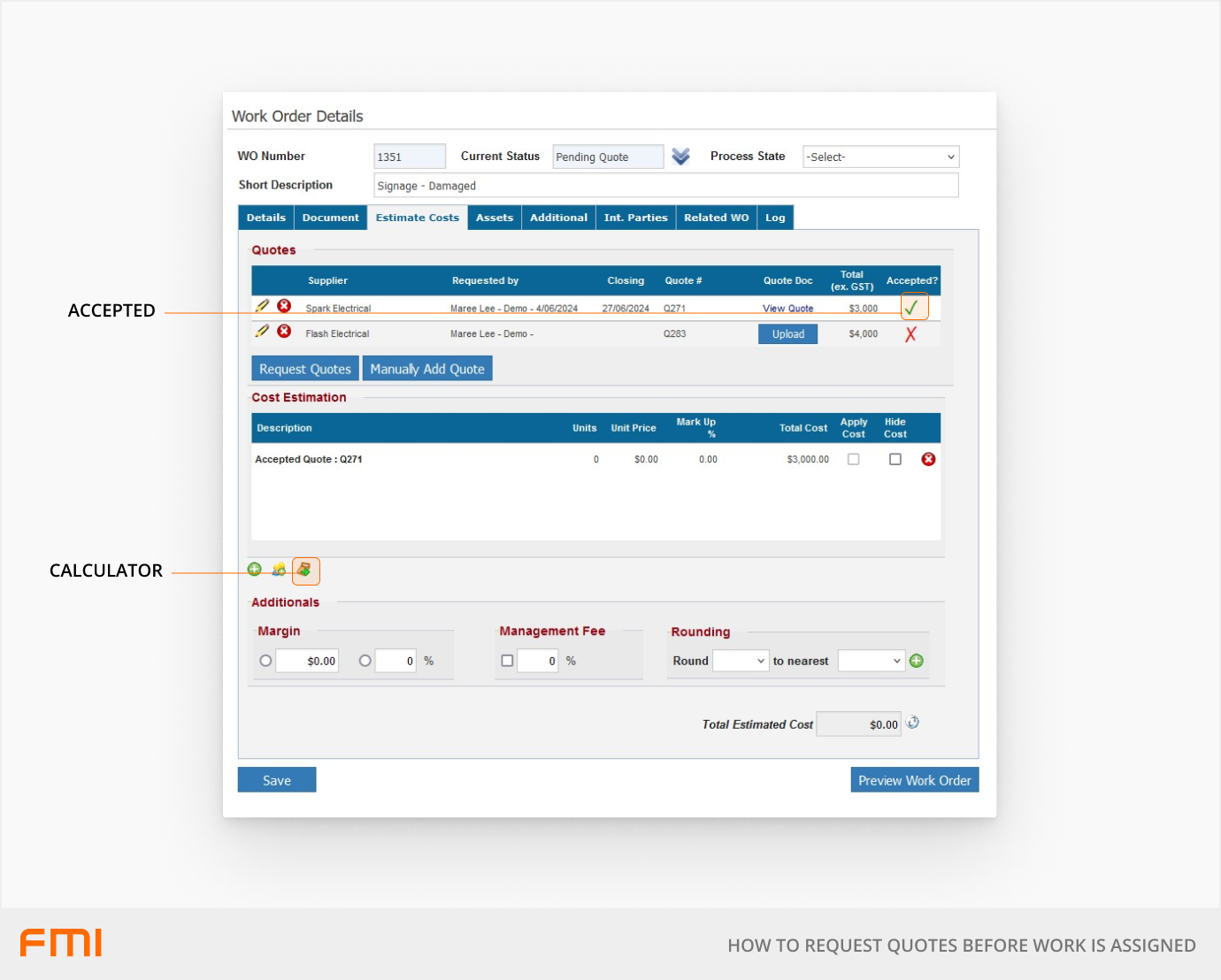Click the green accepted checkmark for Q271

coord(911,308)
